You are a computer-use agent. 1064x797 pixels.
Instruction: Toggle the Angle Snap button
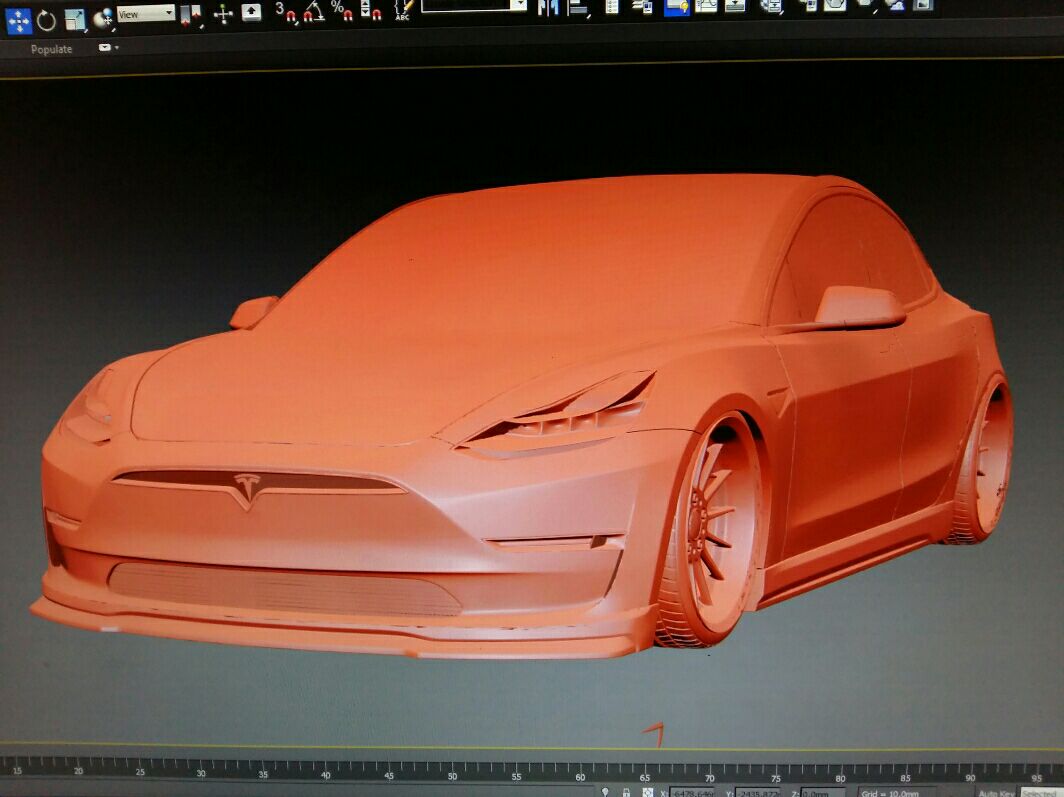pyautogui.click(x=314, y=11)
